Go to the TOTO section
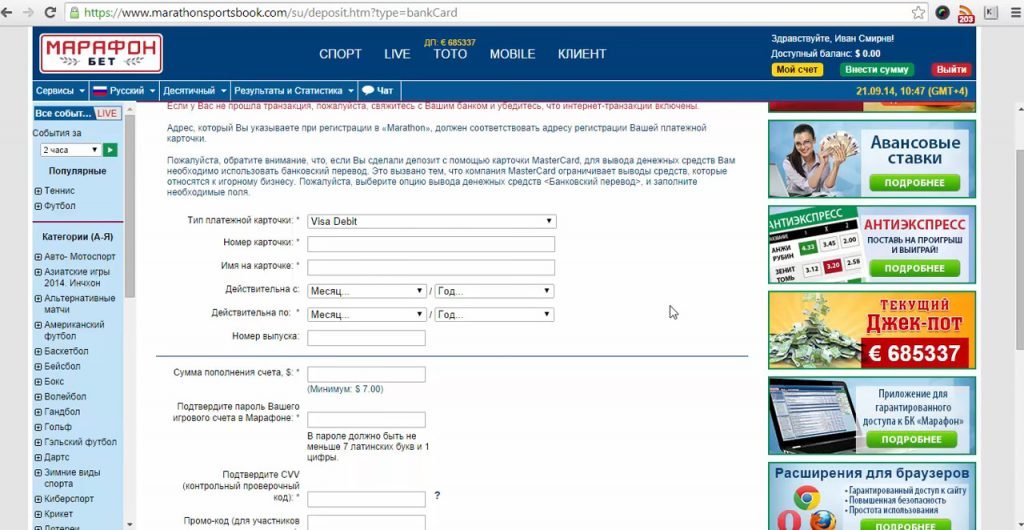 (x=451, y=54)
